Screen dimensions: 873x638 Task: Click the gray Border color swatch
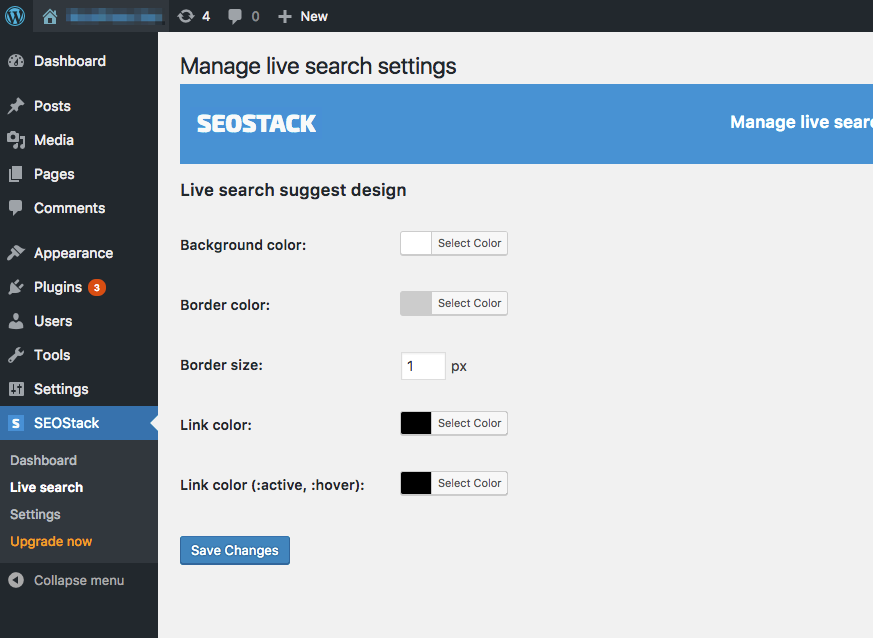coord(416,303)
